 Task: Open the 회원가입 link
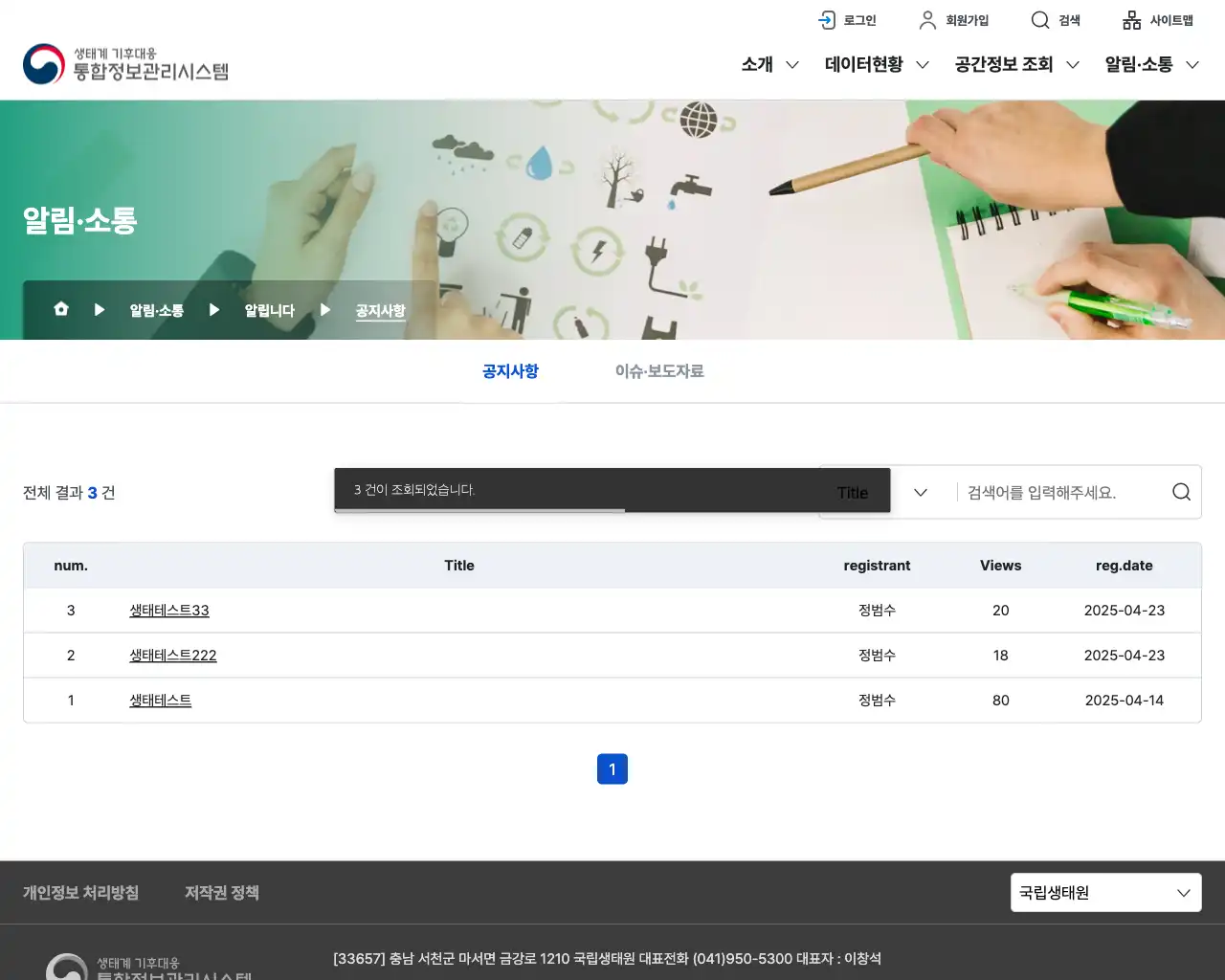click(x=968, y=20)
